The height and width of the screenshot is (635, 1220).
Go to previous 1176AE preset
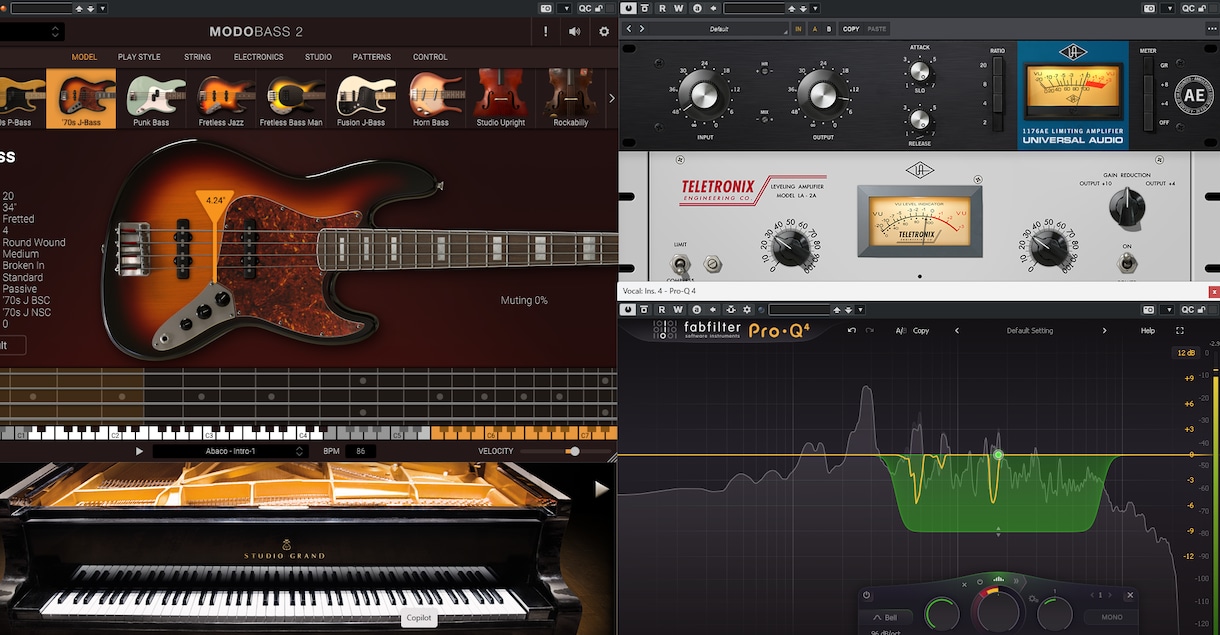tap(629, 29)
